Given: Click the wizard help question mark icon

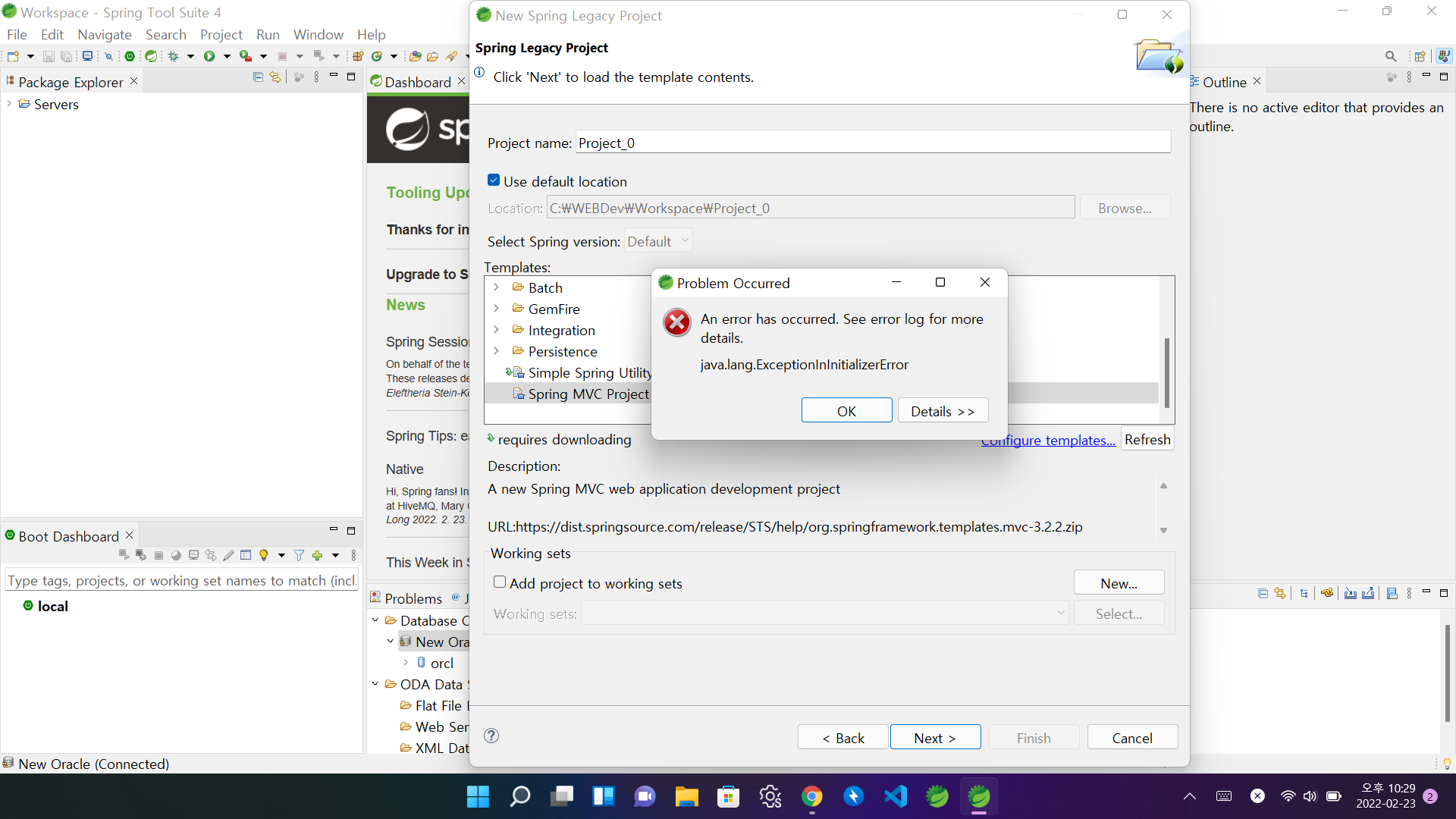Looking at the screenshot, I should 491,736.
